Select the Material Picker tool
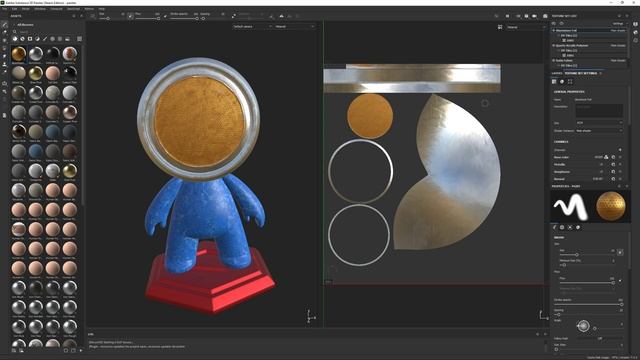The image size is (640, 360). click(x=4, y=72)
